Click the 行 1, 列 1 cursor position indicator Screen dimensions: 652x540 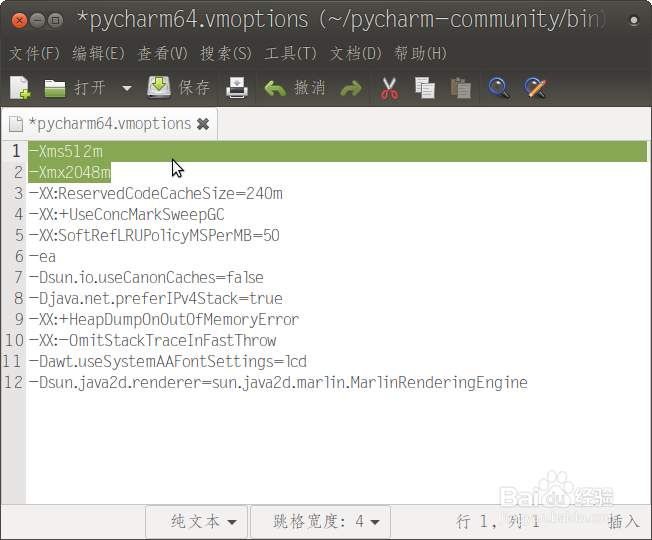497,521
